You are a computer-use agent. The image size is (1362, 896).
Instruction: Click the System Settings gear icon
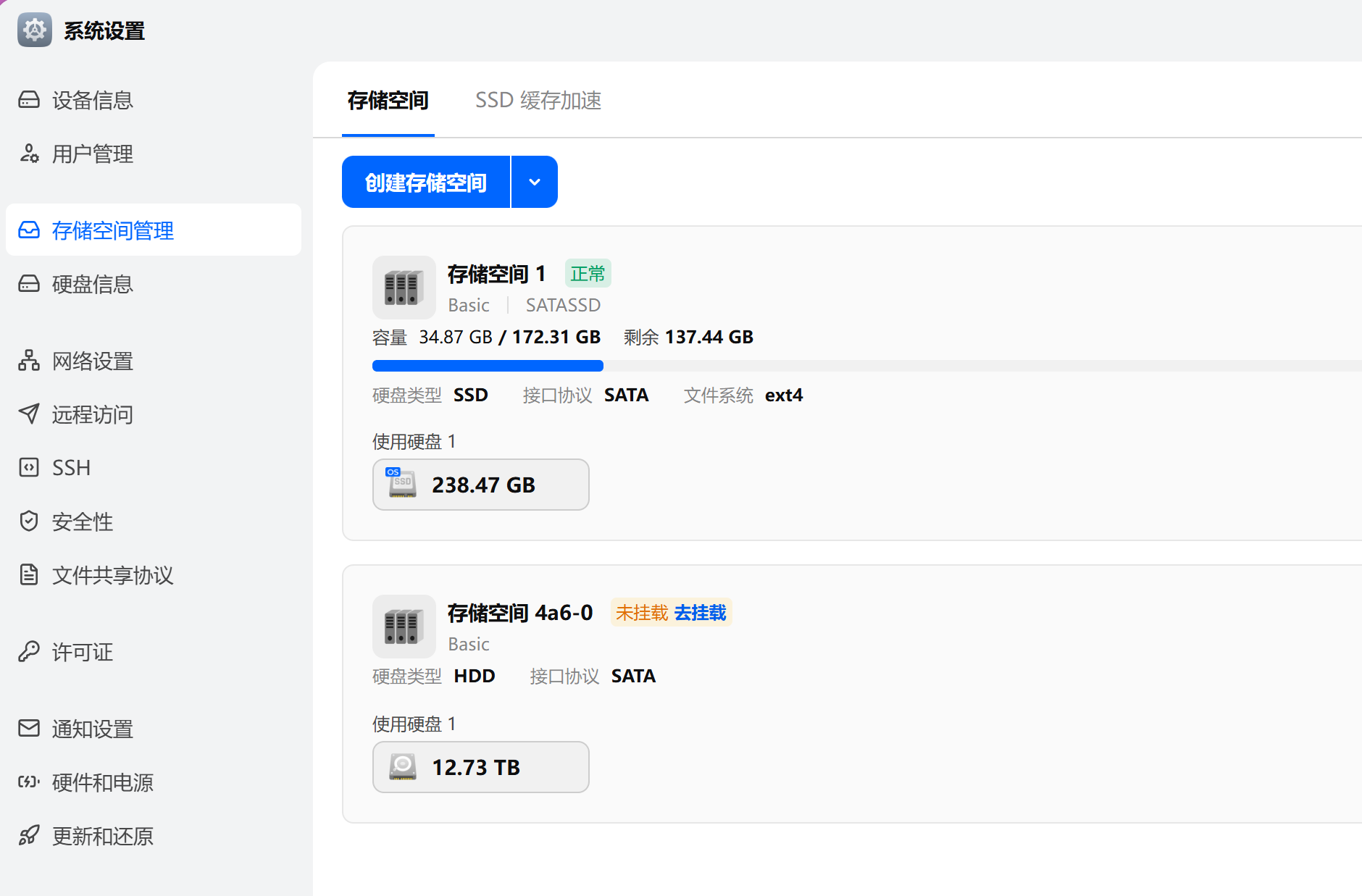pos(34,30)
